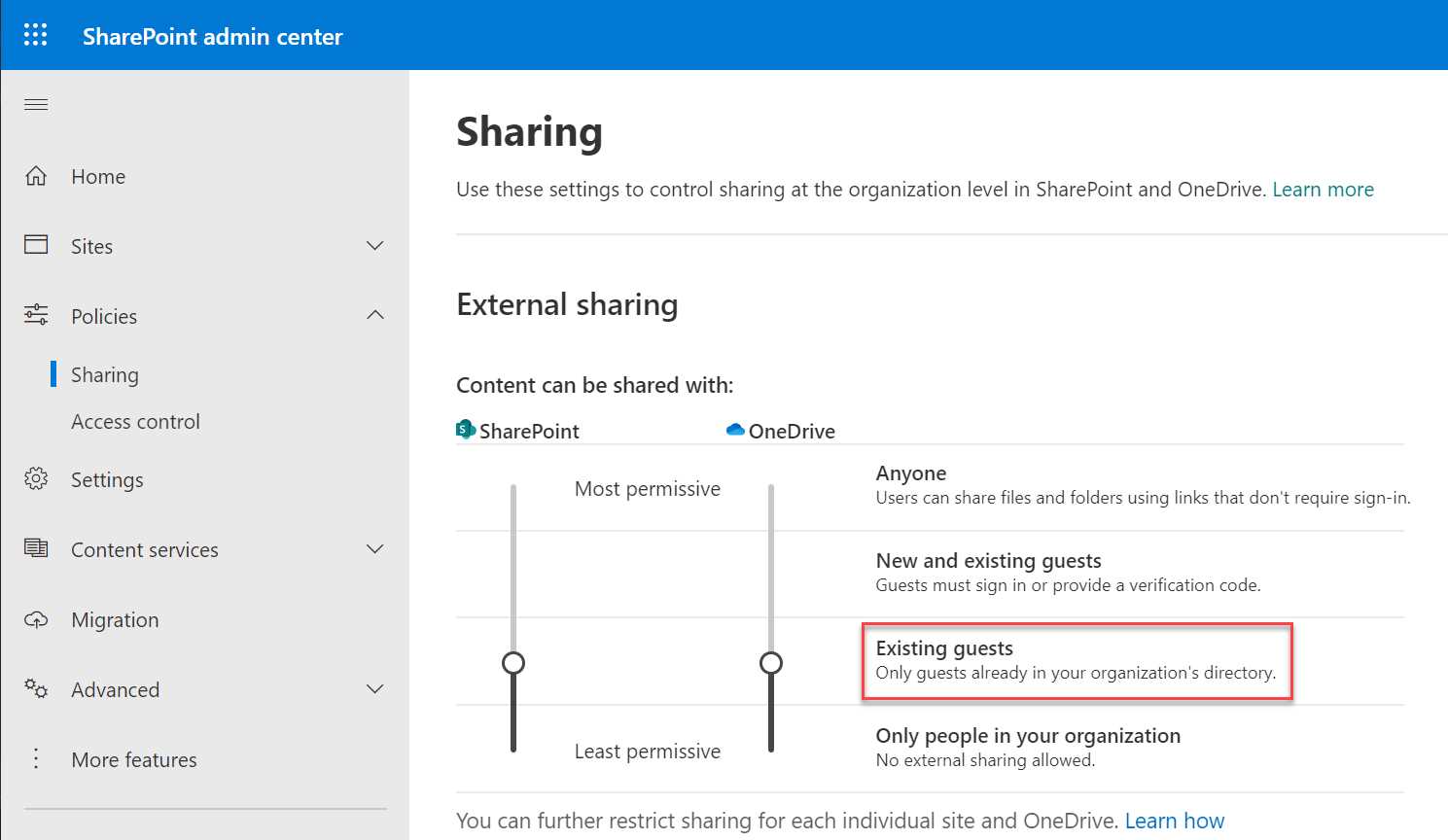Expand Content services section
Image resolution: width=1448 pixels, height=840 pixels.
click(x=374, y=549)
